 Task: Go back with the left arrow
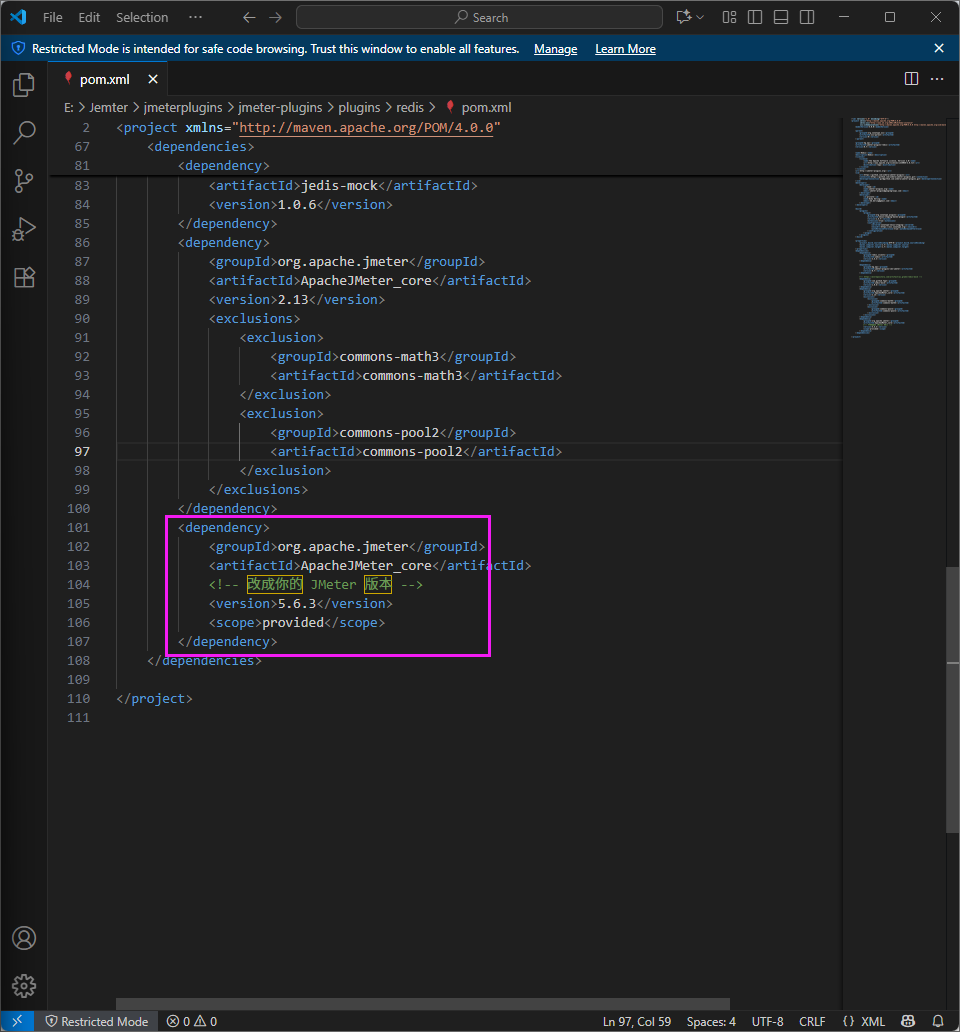[249, 18]
